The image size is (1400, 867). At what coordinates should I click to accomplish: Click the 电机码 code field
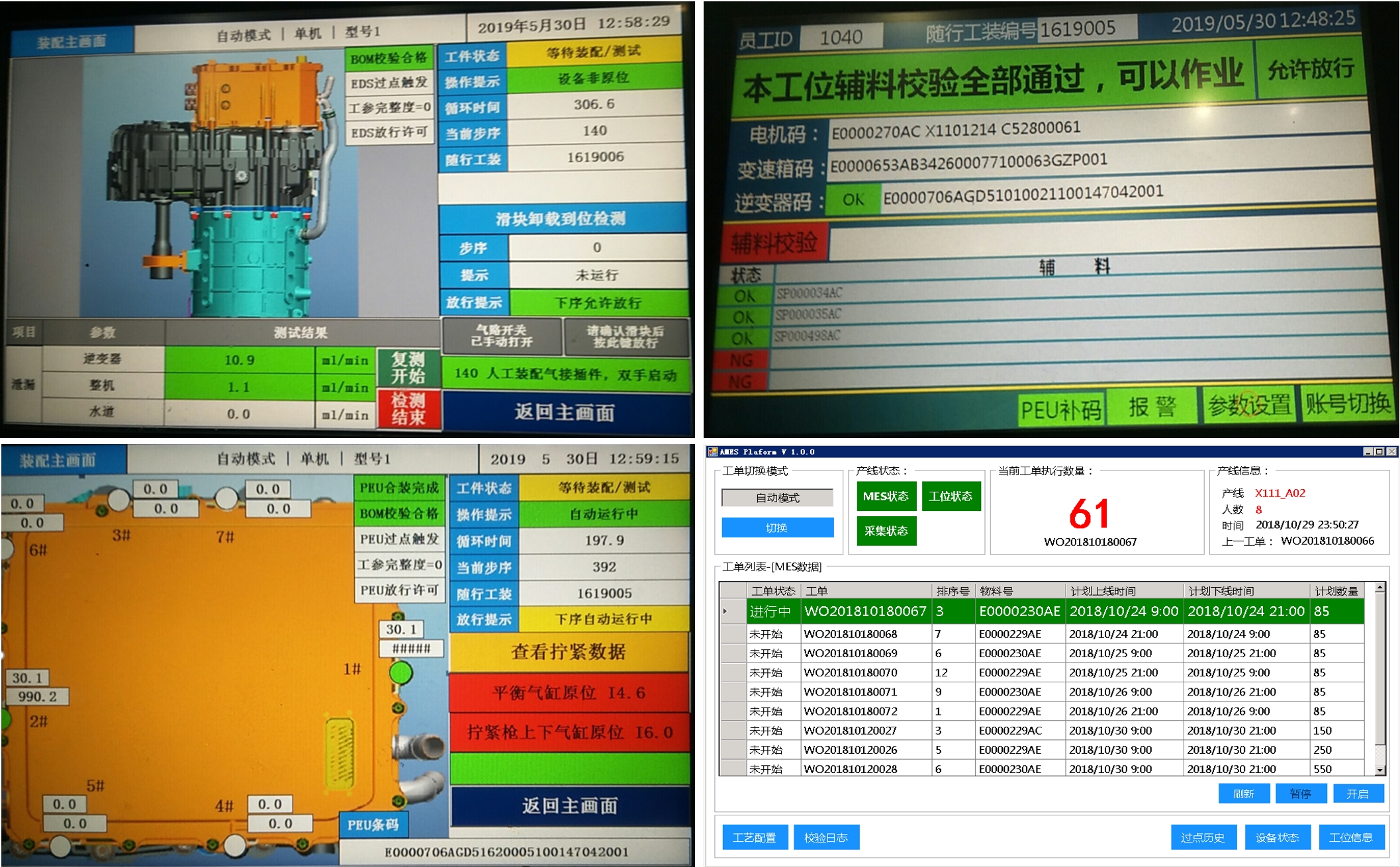click(x=1099, y=130)
